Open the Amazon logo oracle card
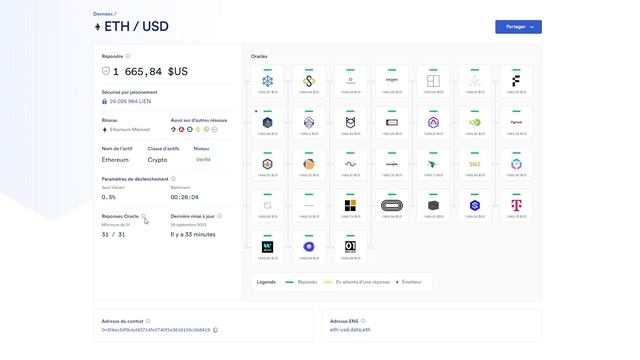Screen dimensions: 640x360 click(392, 81)
